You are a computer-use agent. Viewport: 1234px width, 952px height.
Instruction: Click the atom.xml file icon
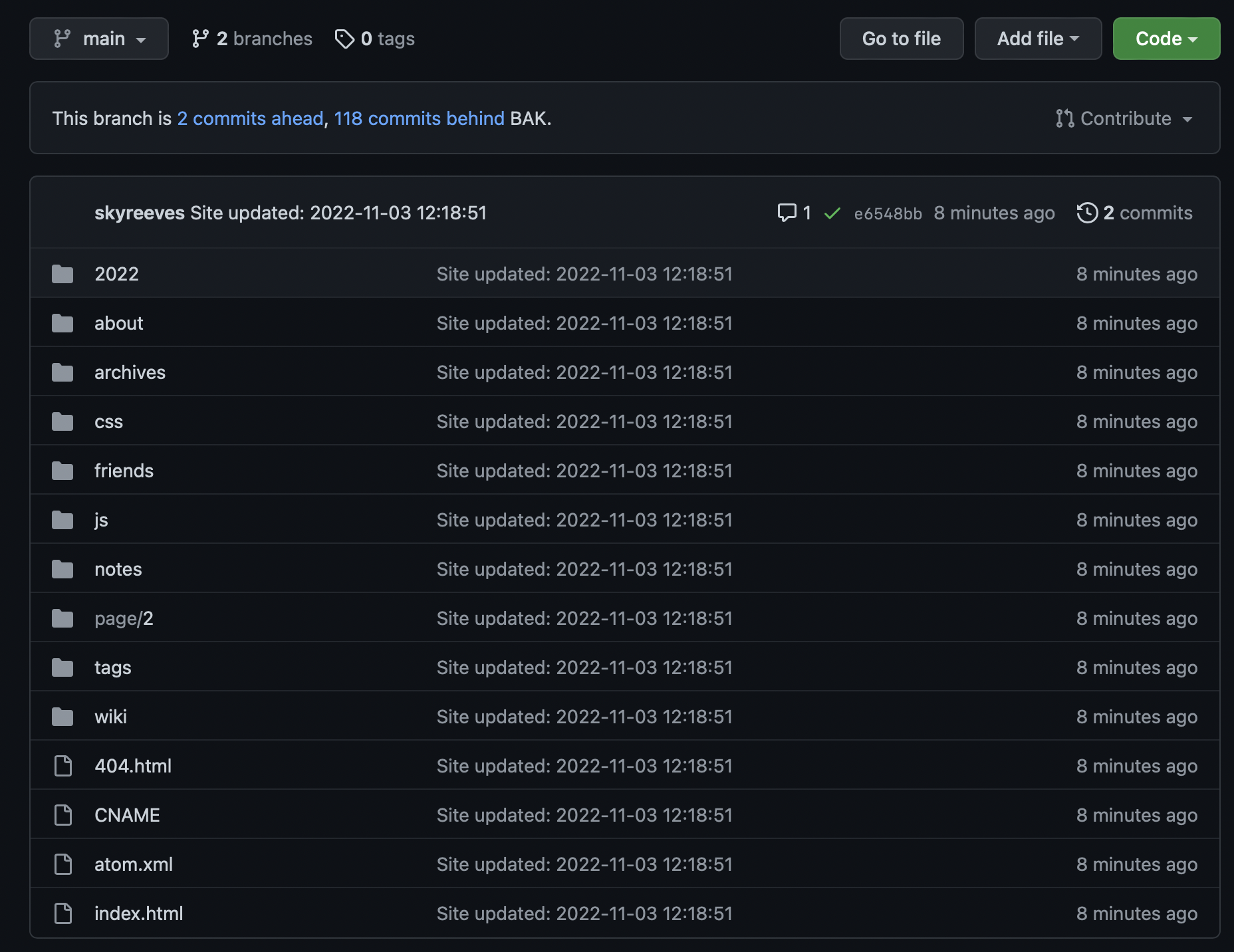tap(63, 864)
